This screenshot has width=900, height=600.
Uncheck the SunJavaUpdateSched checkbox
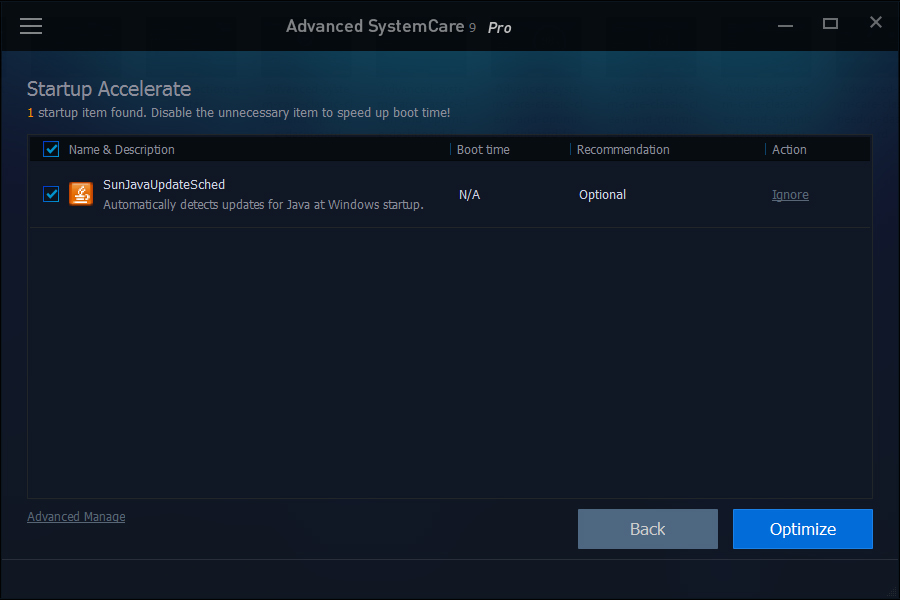pos(51,194)
